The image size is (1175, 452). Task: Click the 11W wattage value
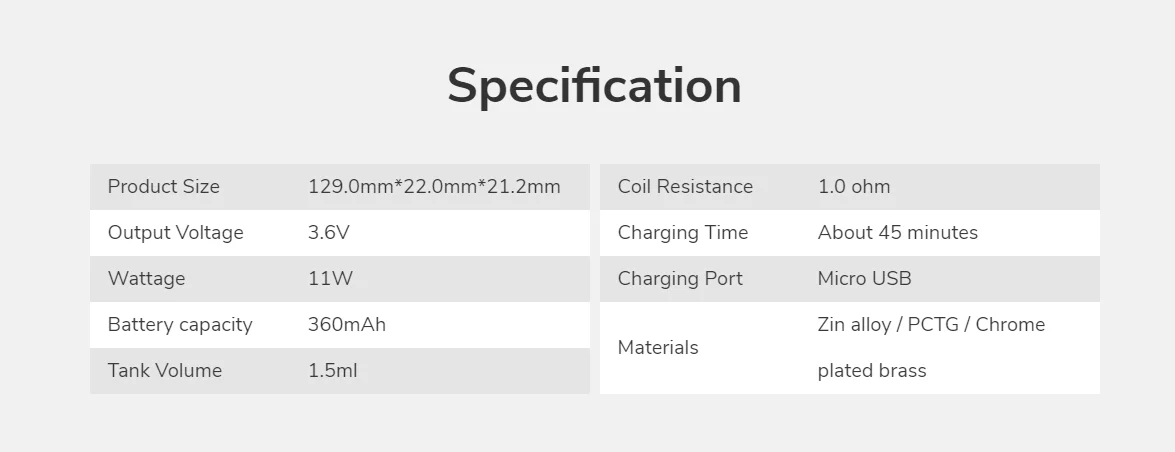(x=330, y=279)
